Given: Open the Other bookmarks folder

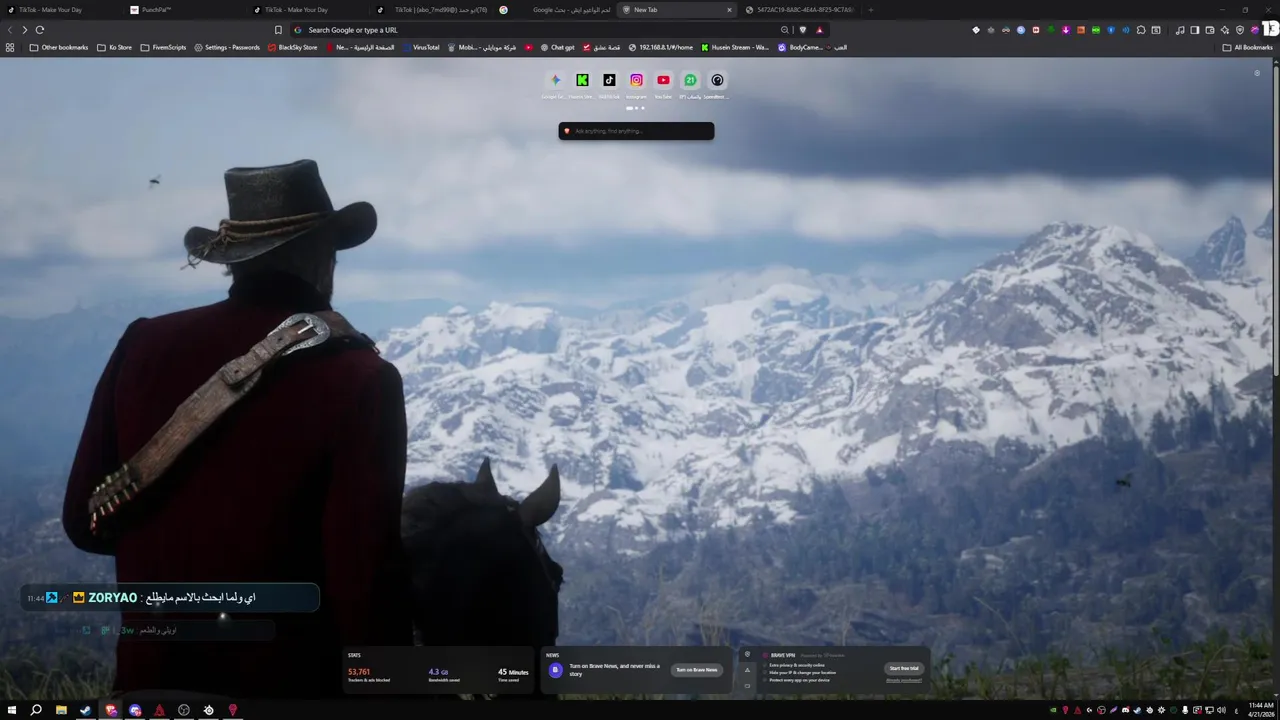Looking at the screenshot, I should point(59,47).
